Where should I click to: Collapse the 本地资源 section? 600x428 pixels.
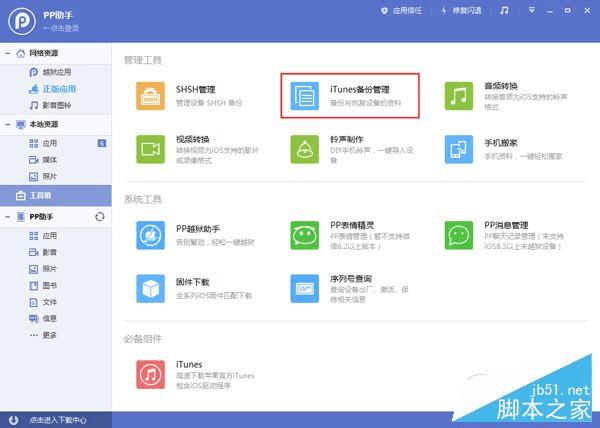pyautogui.click(x=8, y=124)
